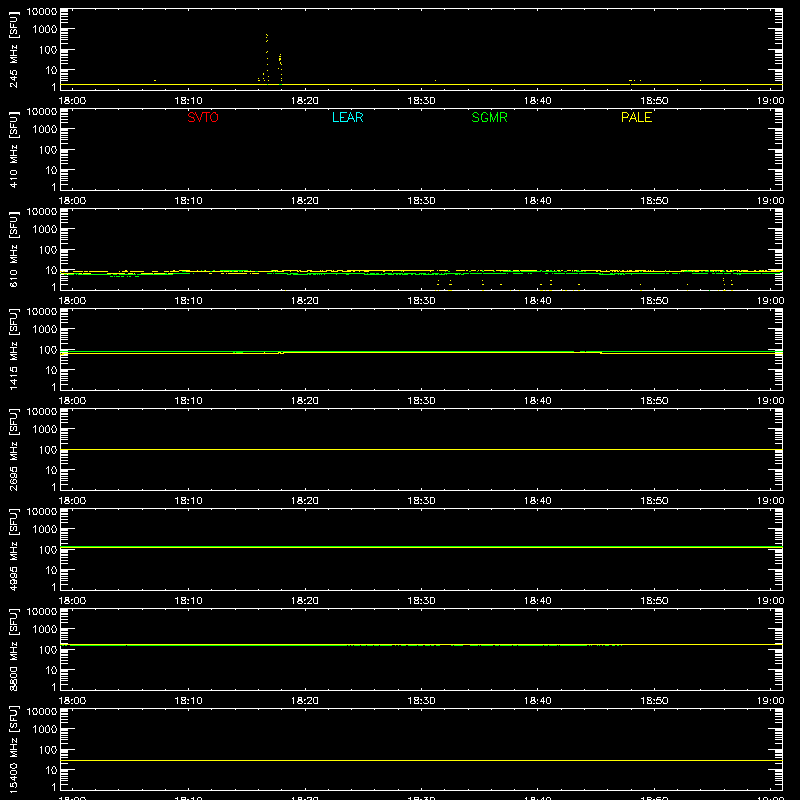The height and width of the screenshot is (800, 800).
Task: Click the 18:10 time label under 245 MHz panel
Action: tap(188, 101)
